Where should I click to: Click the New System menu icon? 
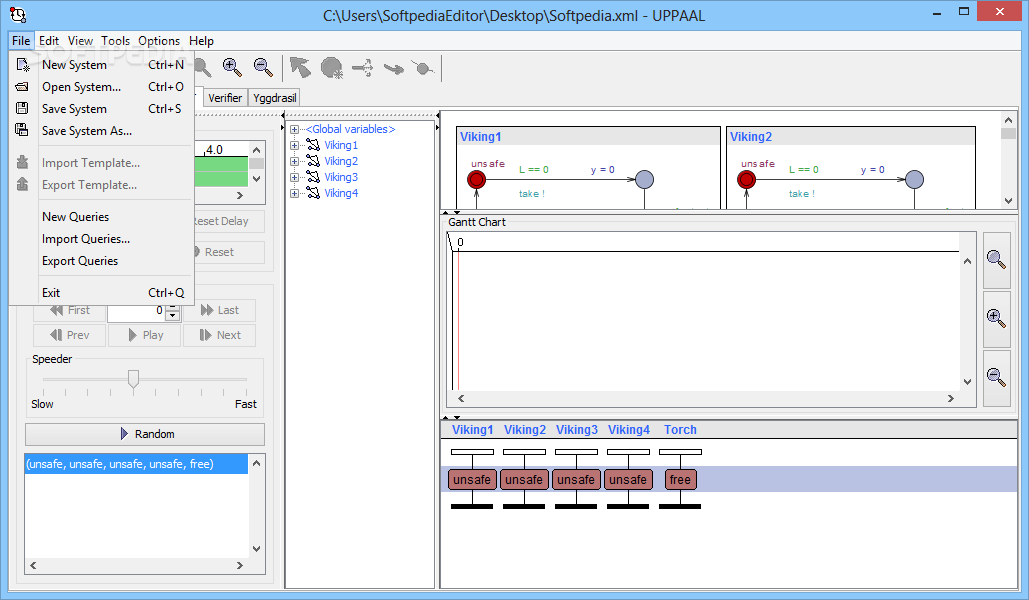[x=22, y=65]
